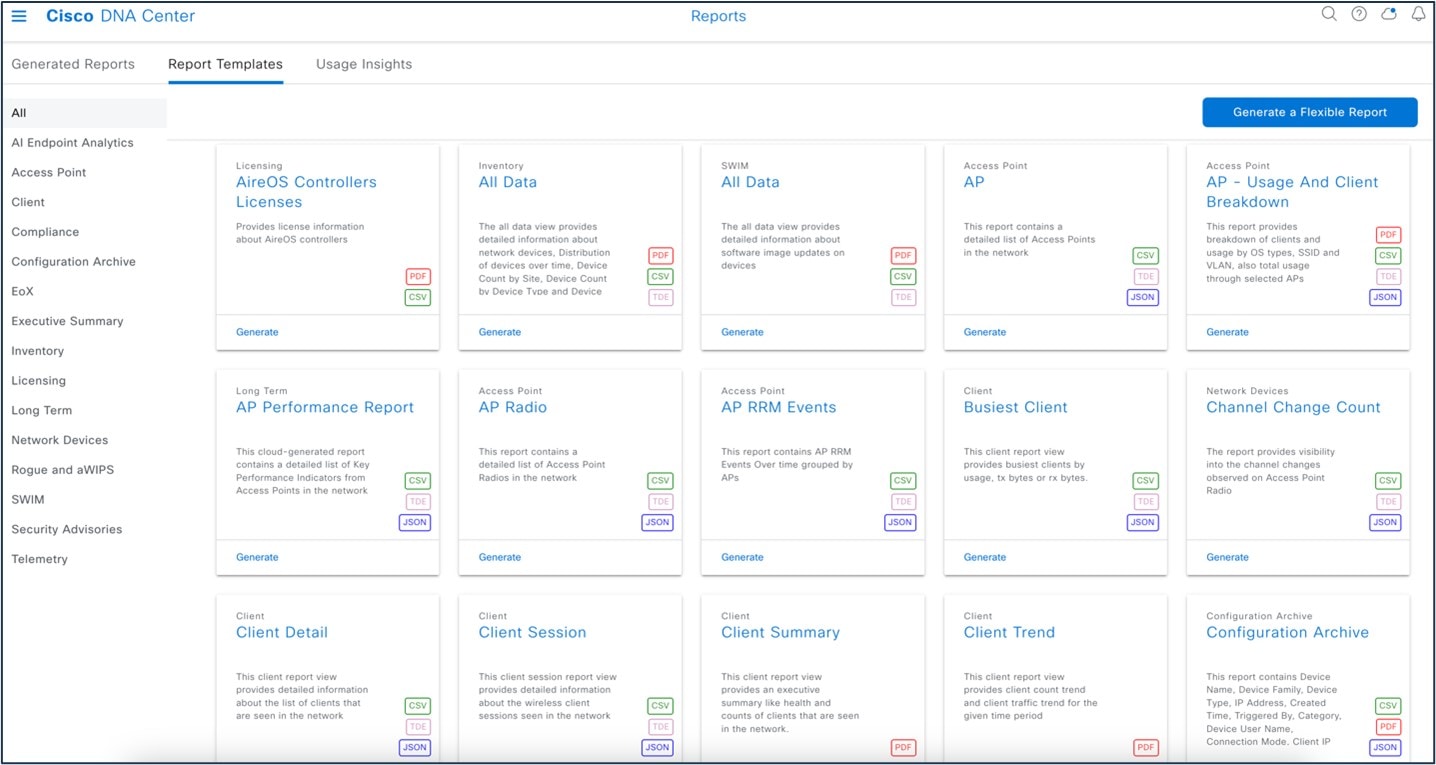Click TDE badge on Client Detail card
Screen dimensions: 1436x765
point(418,727)
